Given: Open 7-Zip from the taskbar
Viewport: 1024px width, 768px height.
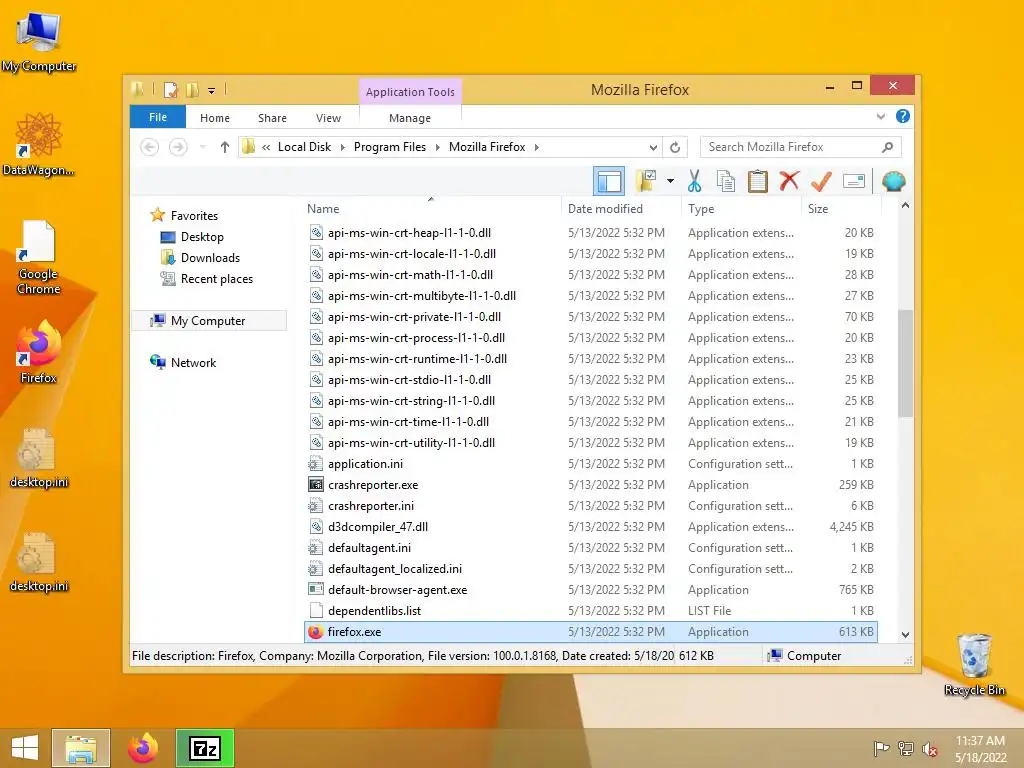Looking at the screenshot, I should click(x=204, y=748).
